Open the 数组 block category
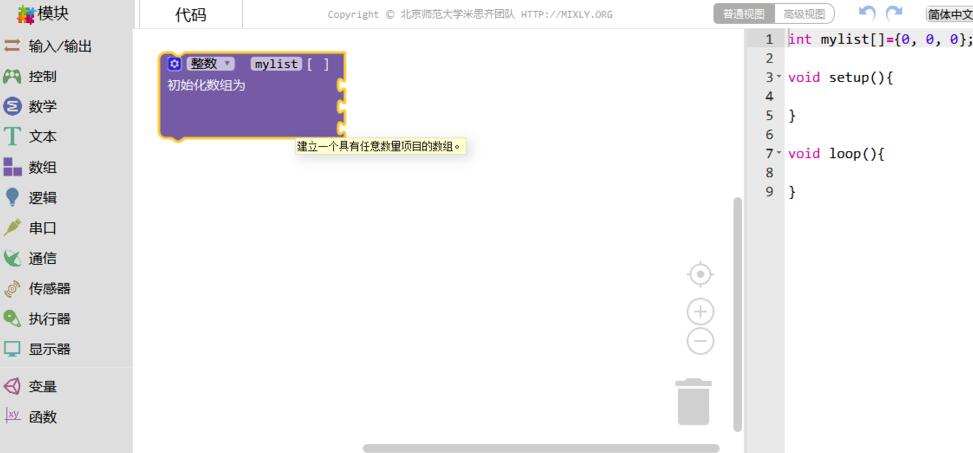 42,167
